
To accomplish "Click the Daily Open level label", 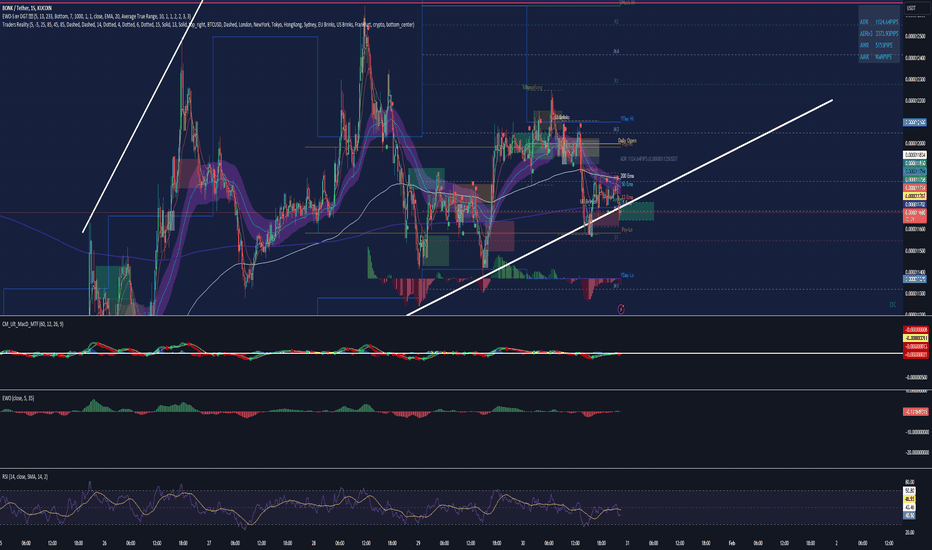I will [627, 141].
